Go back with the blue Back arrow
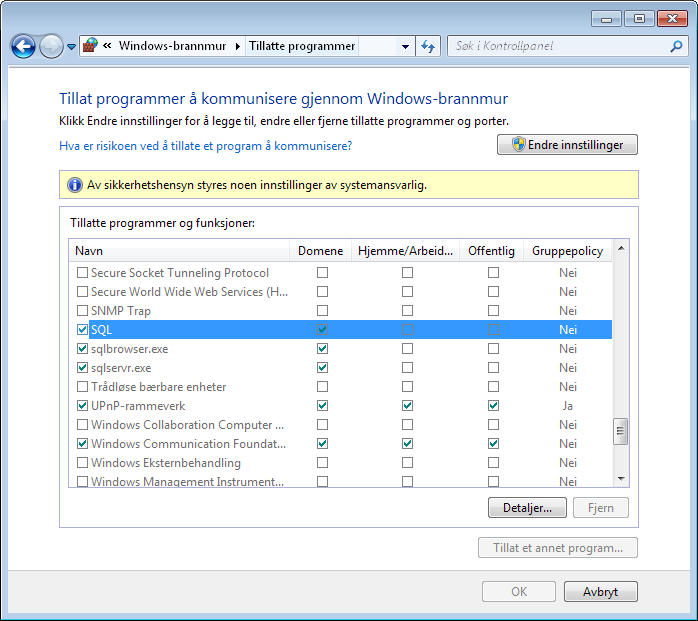 pyautogui.click(x=23, y=46)
